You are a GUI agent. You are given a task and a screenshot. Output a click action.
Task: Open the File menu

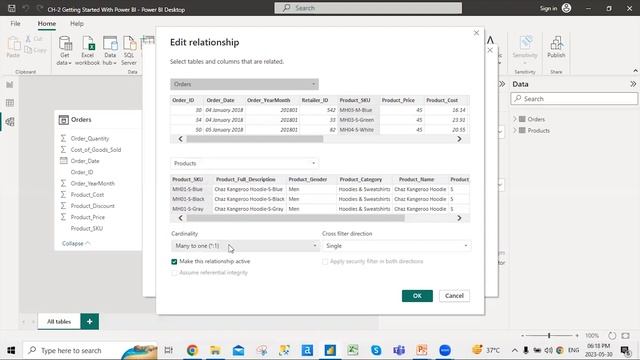(x=16, y=24)
